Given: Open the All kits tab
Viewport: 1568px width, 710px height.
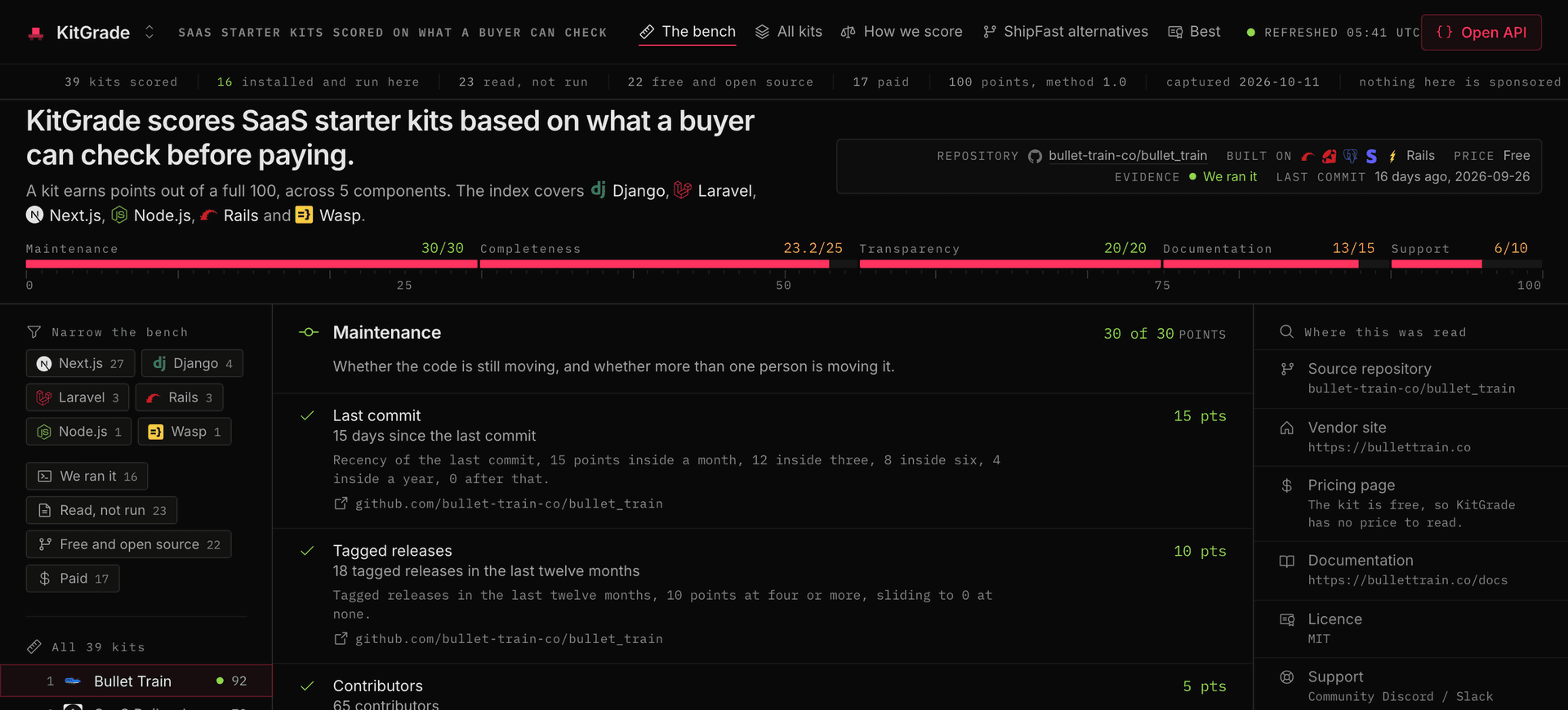Looking at the screenshot, I should click(x=789, y=32).
